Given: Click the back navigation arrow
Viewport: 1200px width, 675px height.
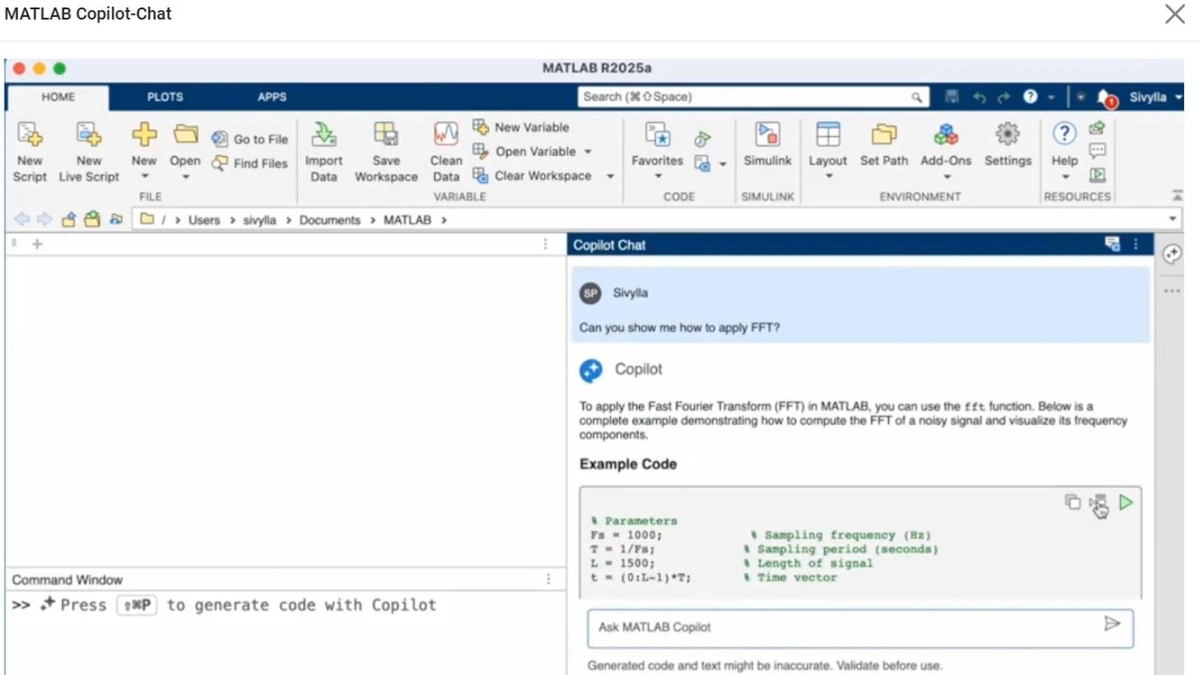Looking at the screenshot, I should coord(21,219).
